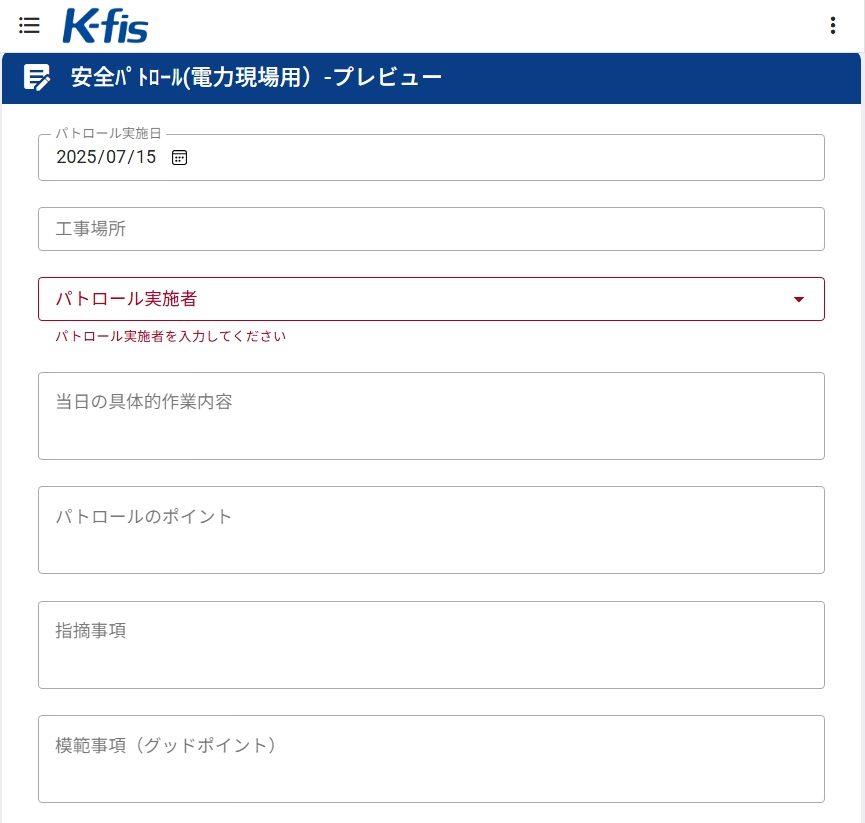Click the blank area of the blue title bar
The width and height of the screenshot is (865, 823).
tap(651, 78)
